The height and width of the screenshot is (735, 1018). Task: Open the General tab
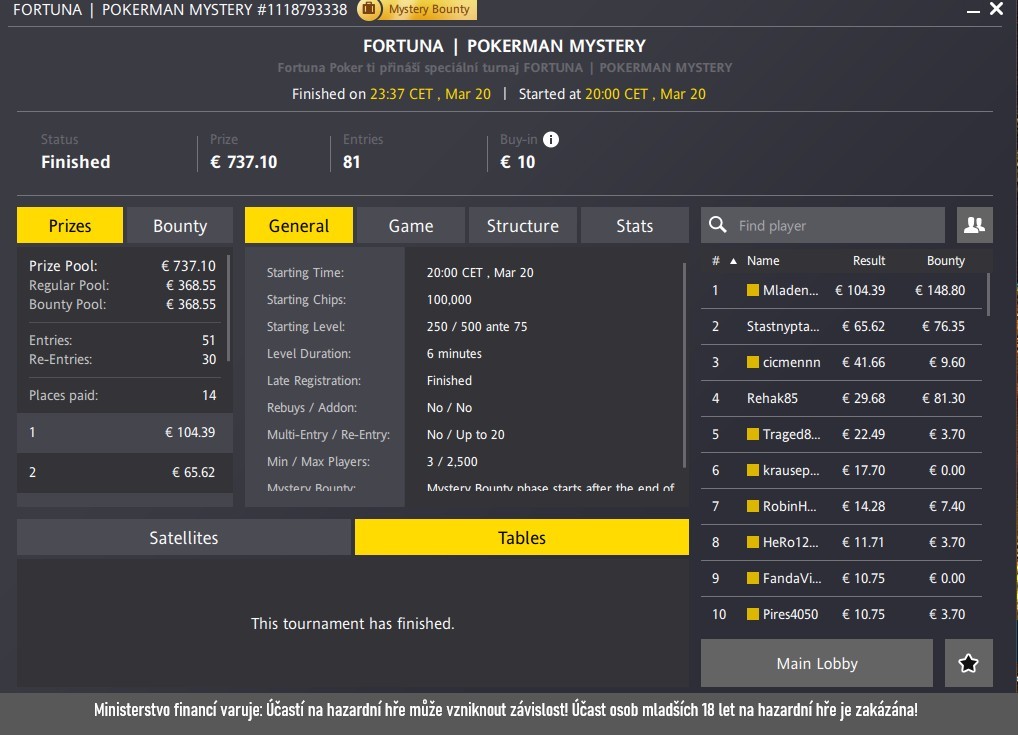299,225
